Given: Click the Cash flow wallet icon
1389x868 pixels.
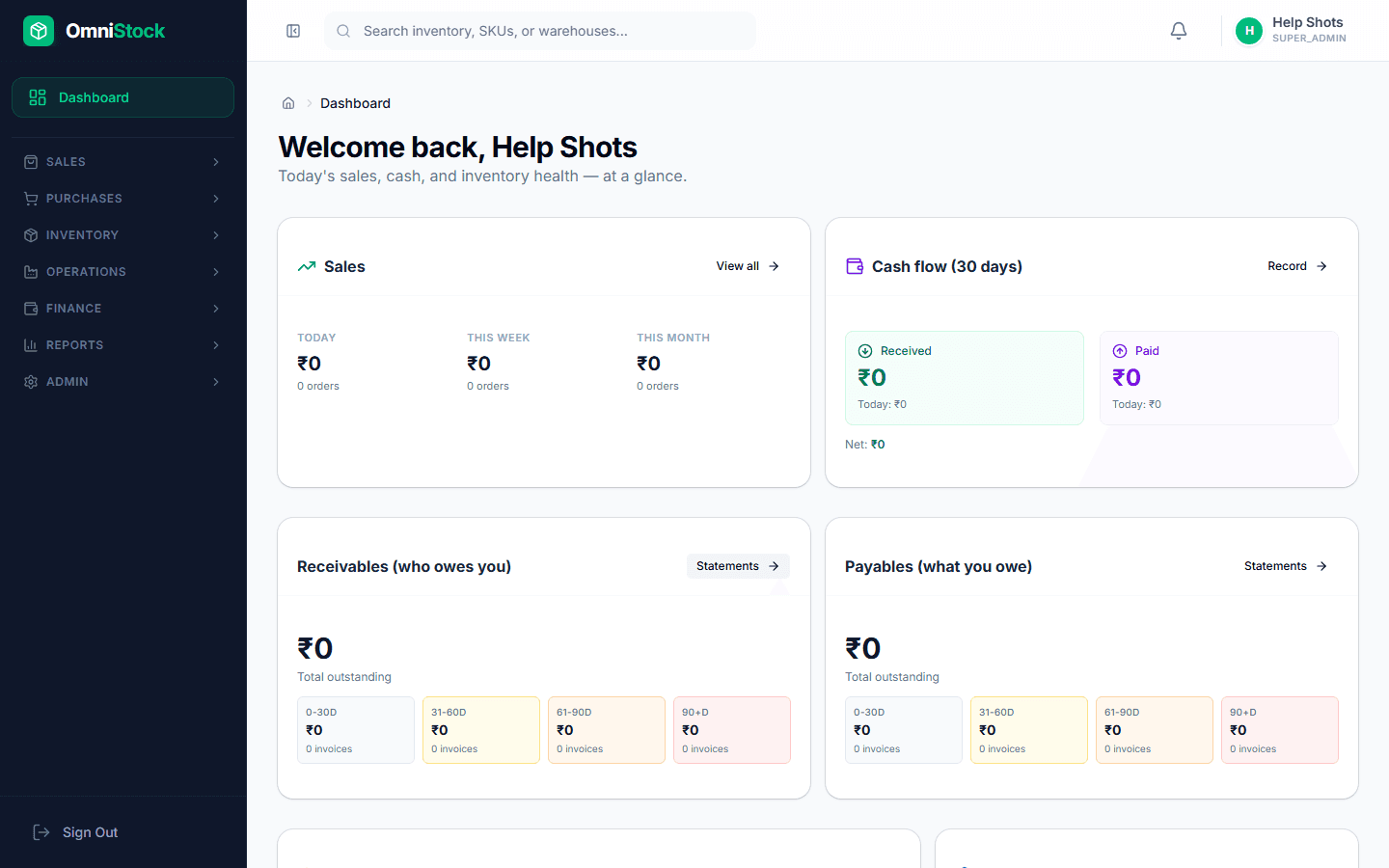Looking at the screenshot, I should pos(855,266).
